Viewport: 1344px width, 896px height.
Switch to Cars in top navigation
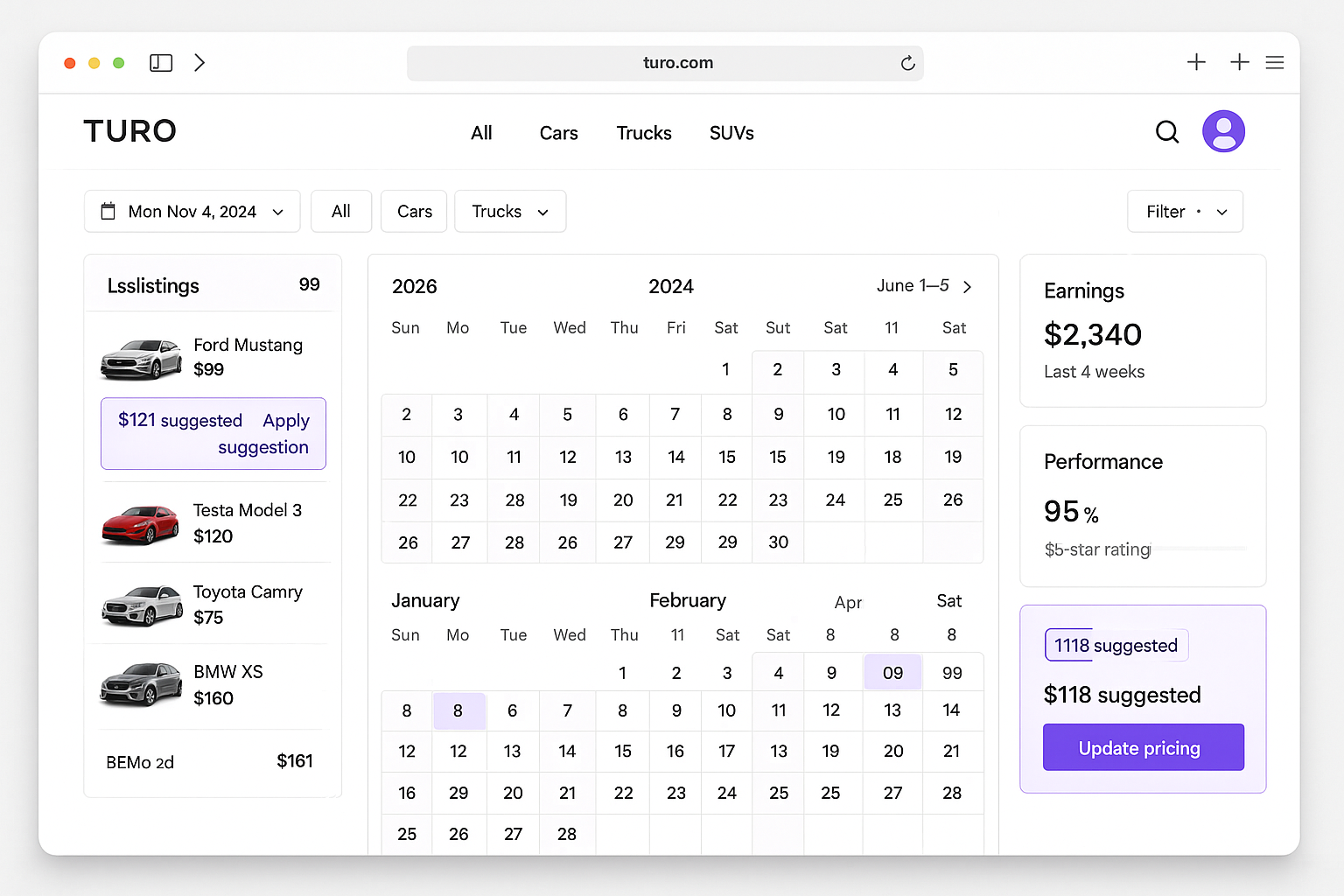click(558, 133)
